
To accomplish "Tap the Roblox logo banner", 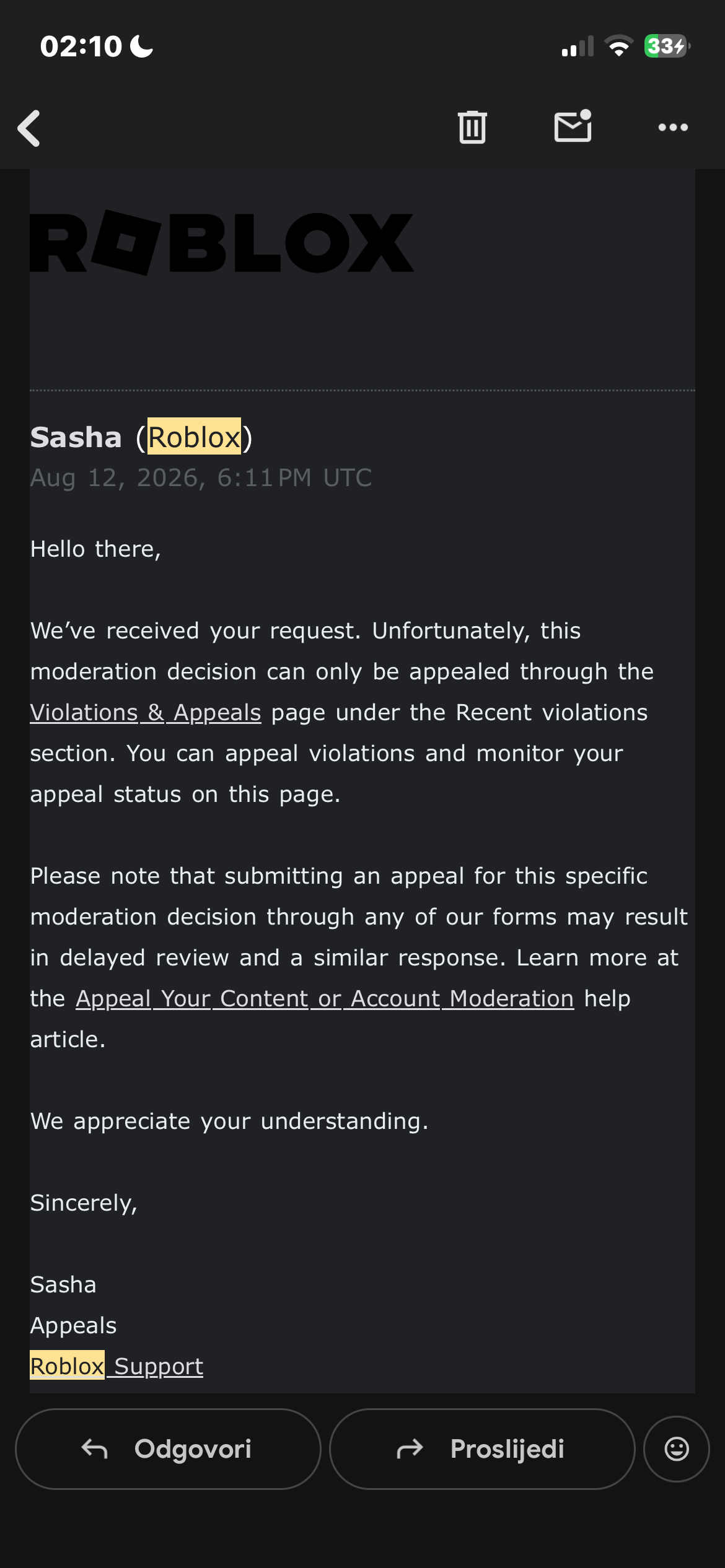I will pos(222,242).
